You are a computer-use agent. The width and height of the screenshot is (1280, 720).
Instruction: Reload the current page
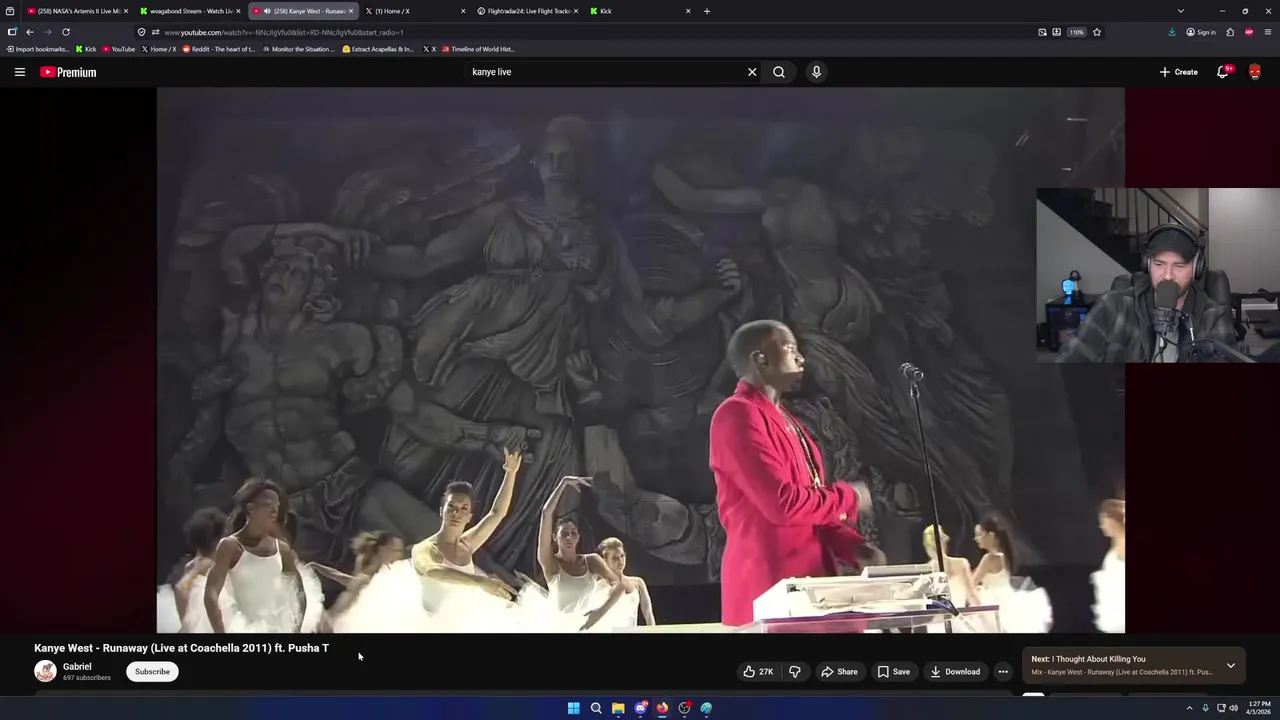(66, 32)
